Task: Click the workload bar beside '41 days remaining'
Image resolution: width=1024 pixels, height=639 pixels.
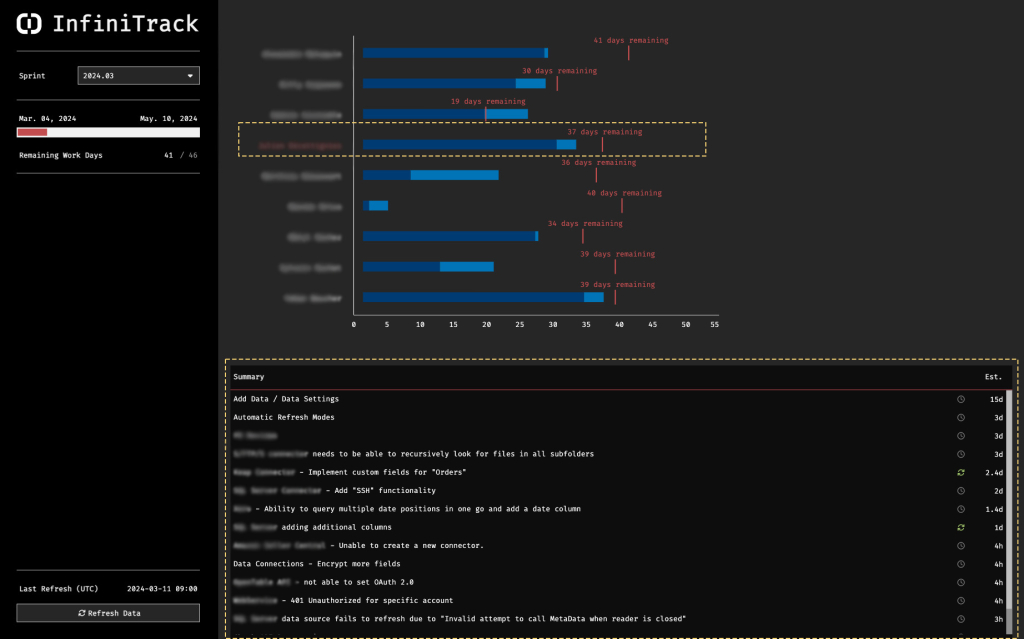Action: tap(455, 53)
